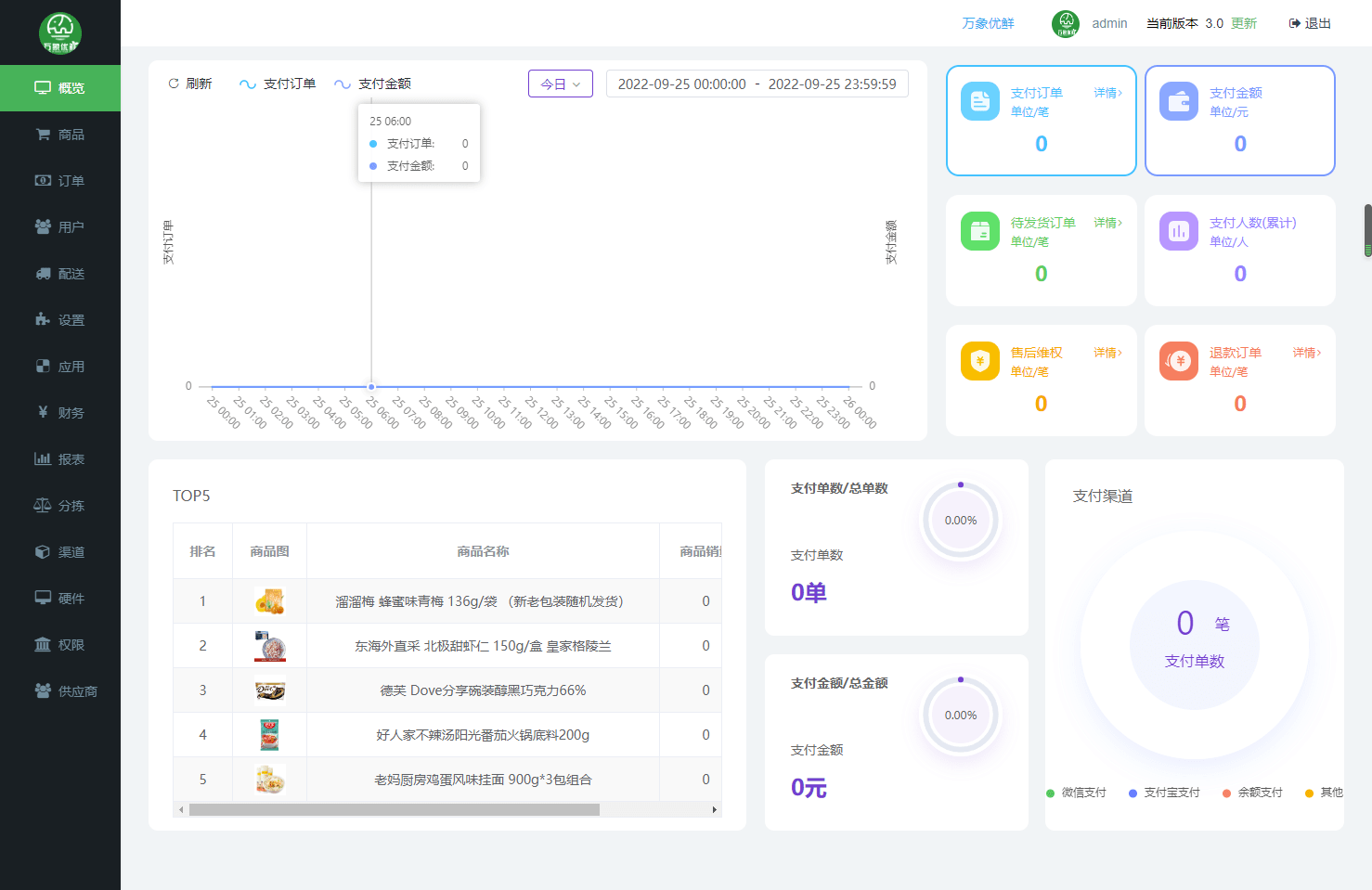Viewport: 1372px width, 890px height.
Task: Toggle the 支付金额 chart legend series
Action: coord(372,84)
